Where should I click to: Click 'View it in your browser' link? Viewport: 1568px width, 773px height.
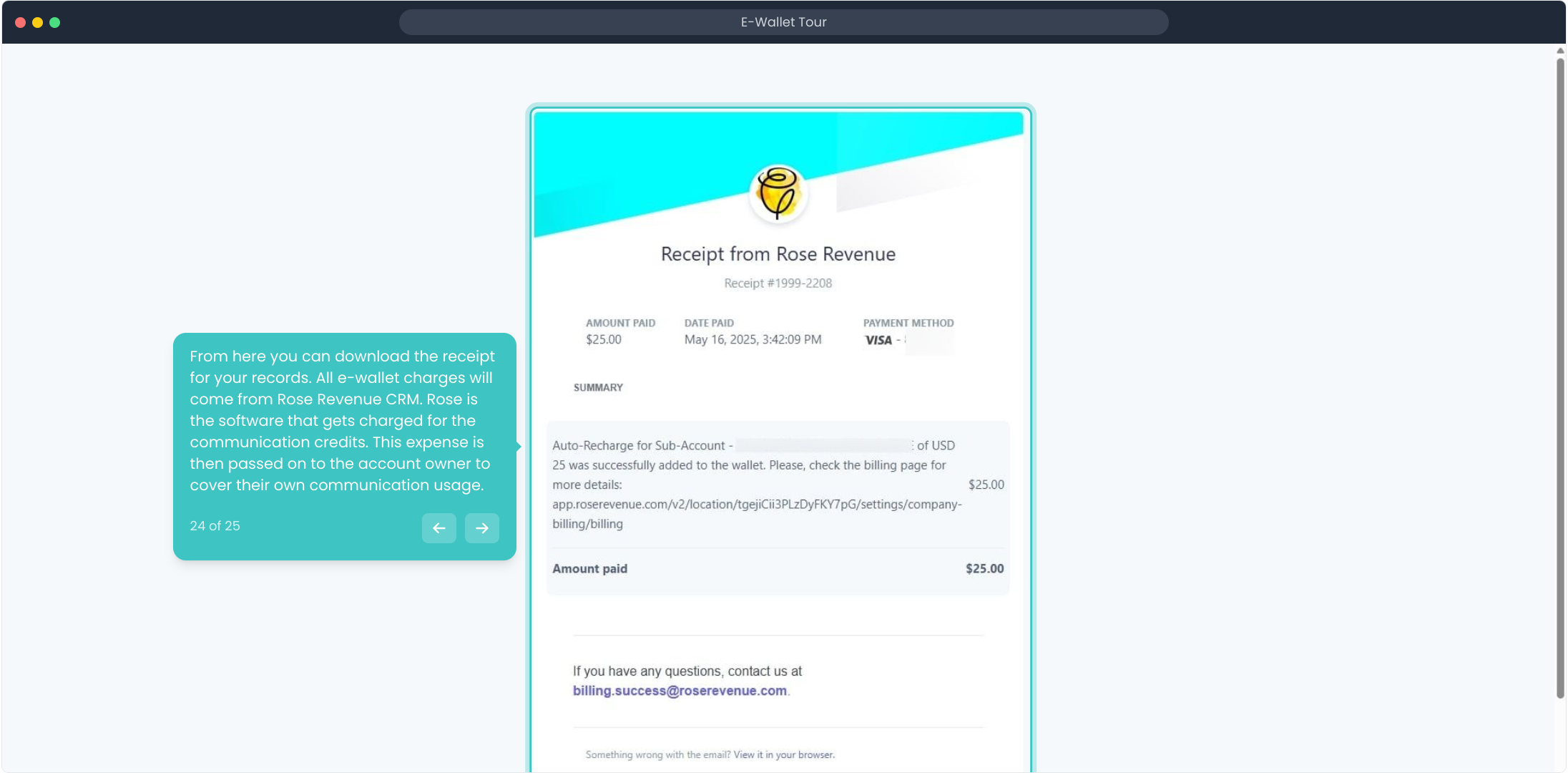click(783, 754)
